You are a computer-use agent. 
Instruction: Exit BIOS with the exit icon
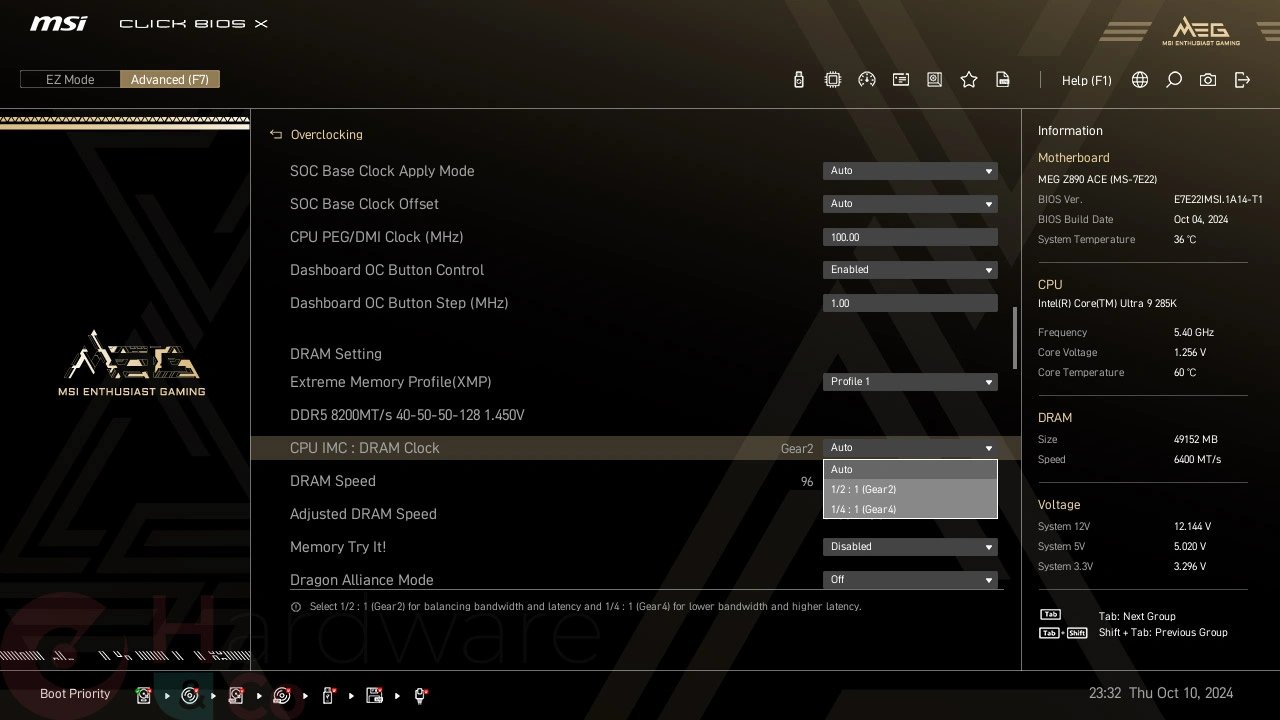(x=1242, y=80)
